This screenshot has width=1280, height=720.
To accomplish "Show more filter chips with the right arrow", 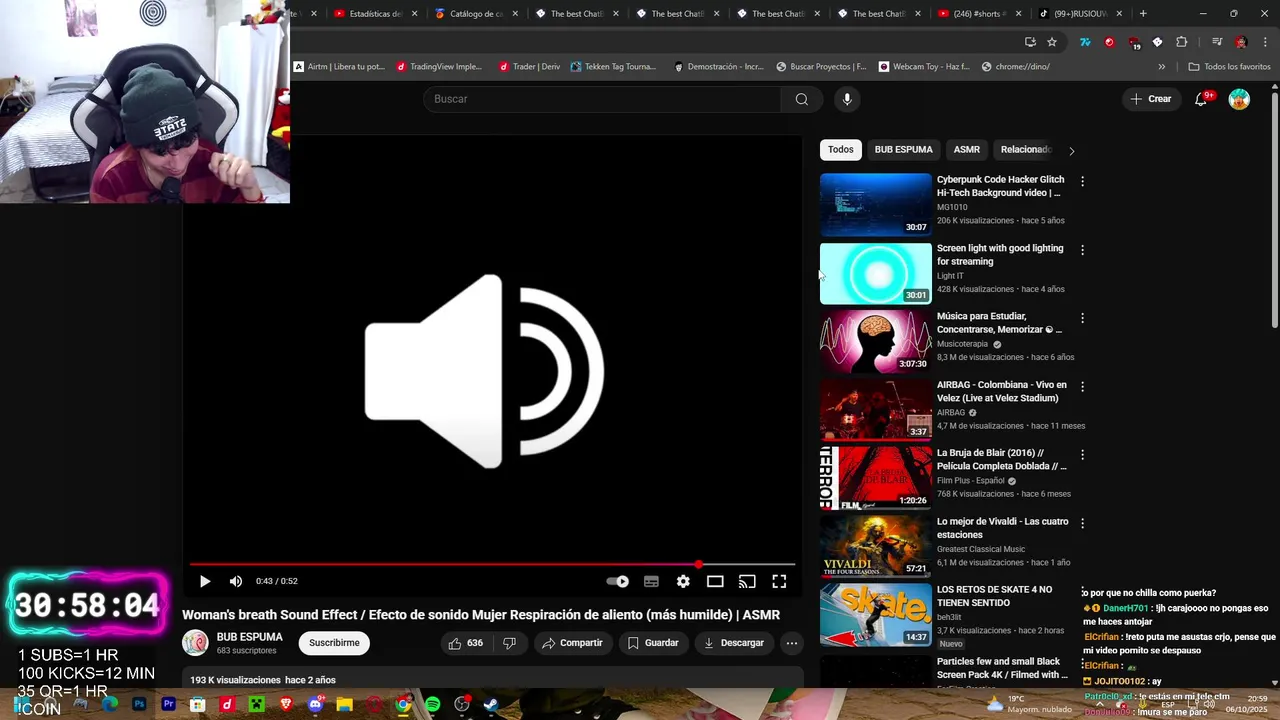I will (1071, 151).
